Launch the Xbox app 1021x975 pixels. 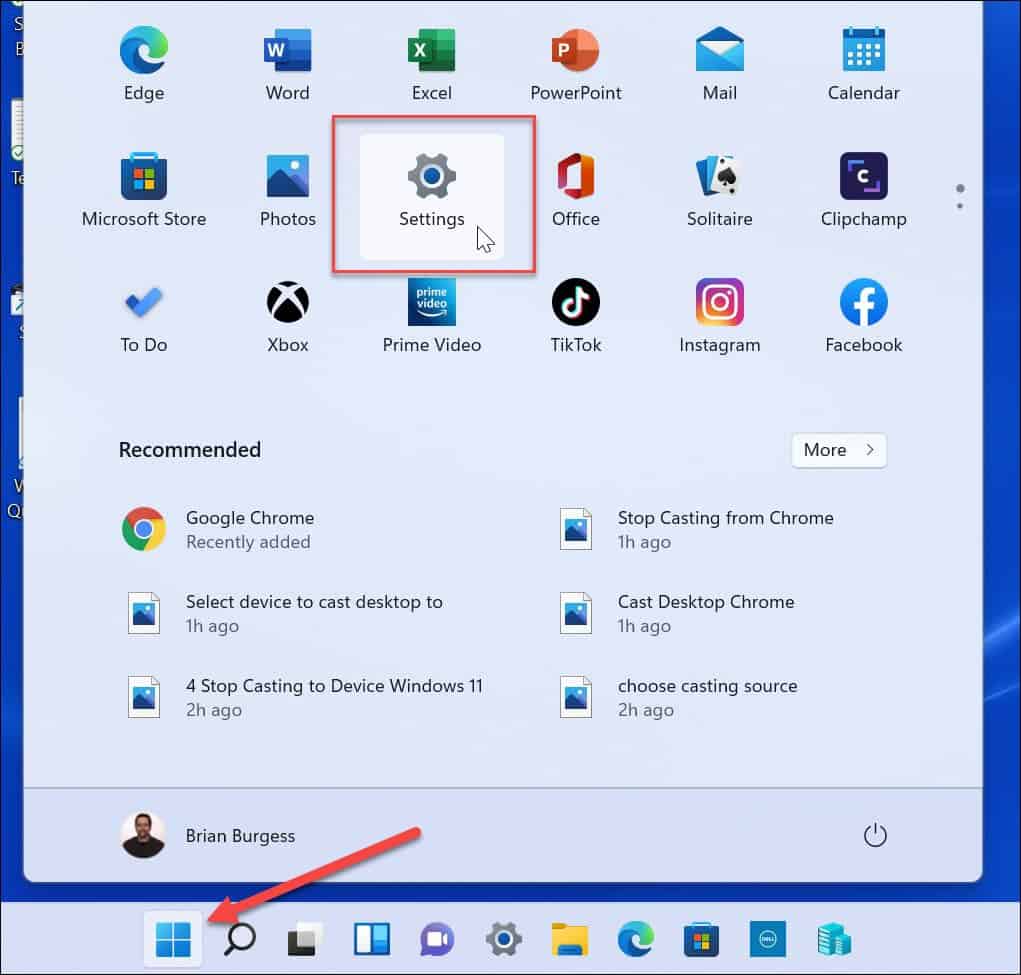287,314
